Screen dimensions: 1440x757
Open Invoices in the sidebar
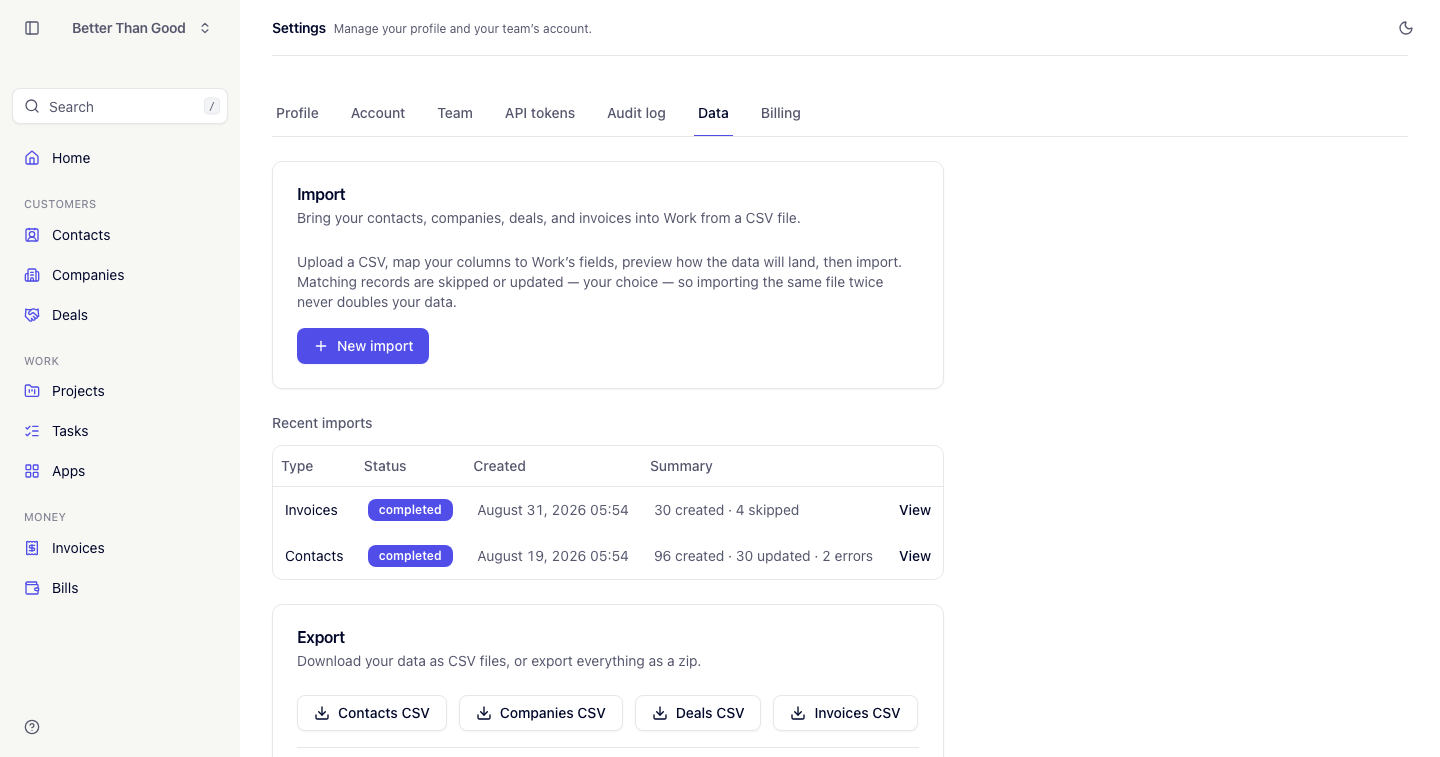(x=120, y=548)
